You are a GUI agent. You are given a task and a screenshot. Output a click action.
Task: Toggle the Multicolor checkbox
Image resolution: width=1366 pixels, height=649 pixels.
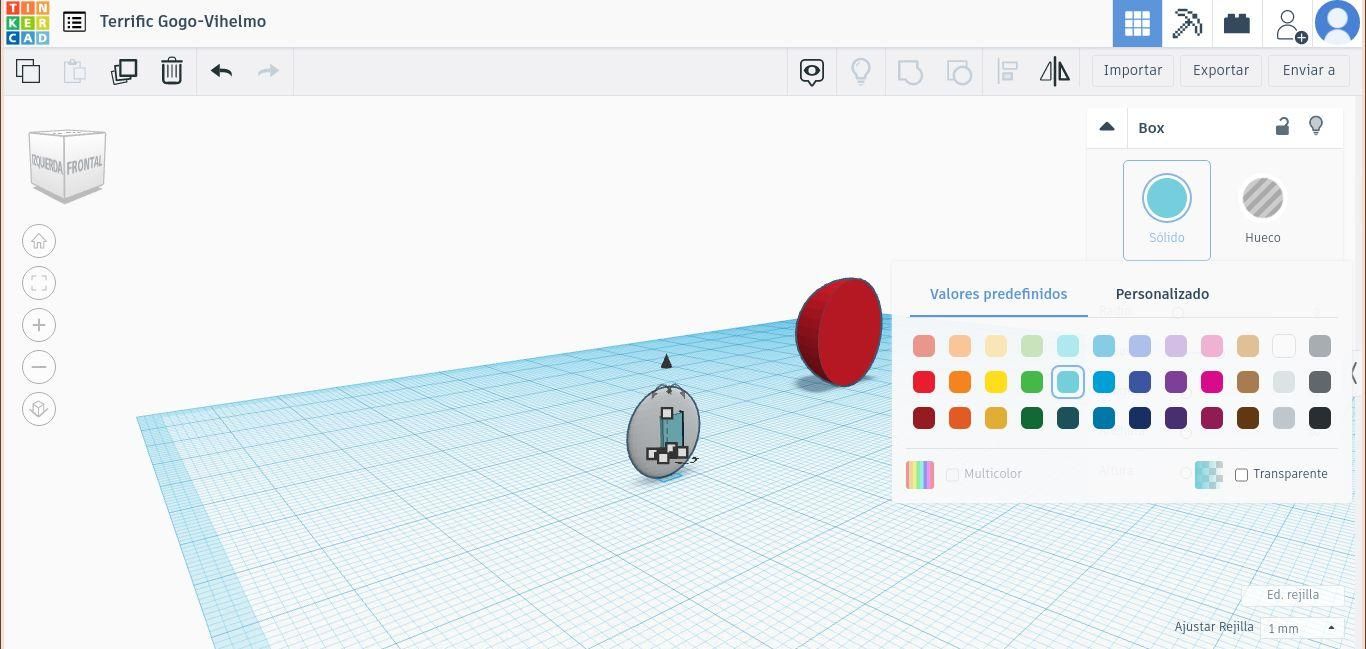click(952, 475)
